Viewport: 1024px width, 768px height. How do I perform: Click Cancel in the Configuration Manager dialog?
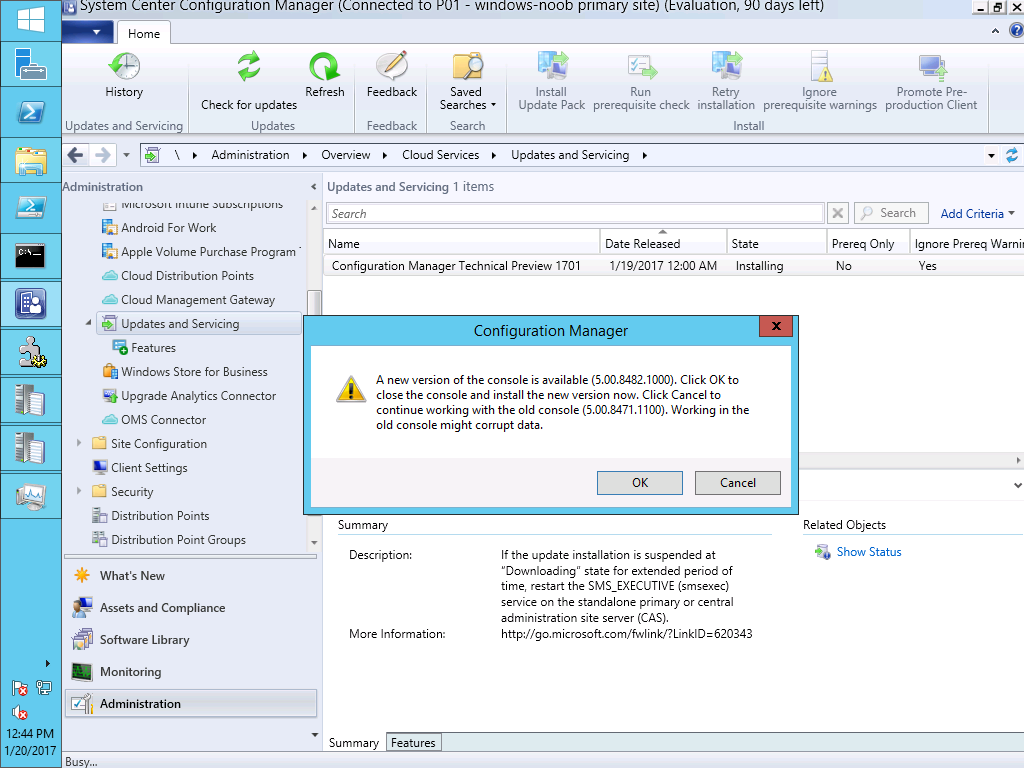[x=738, y=483]
